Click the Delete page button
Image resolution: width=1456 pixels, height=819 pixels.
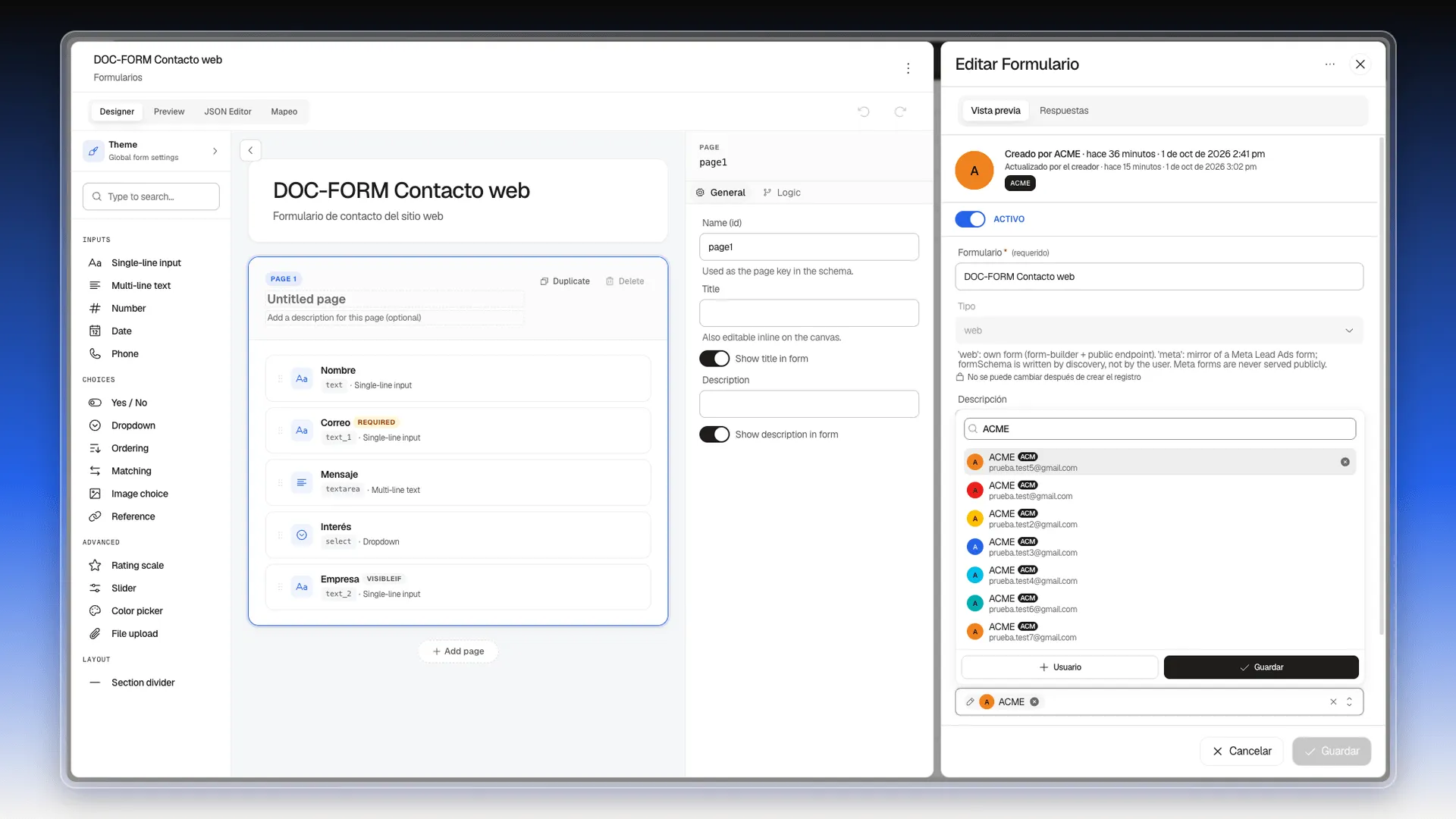tap(625, 281)
